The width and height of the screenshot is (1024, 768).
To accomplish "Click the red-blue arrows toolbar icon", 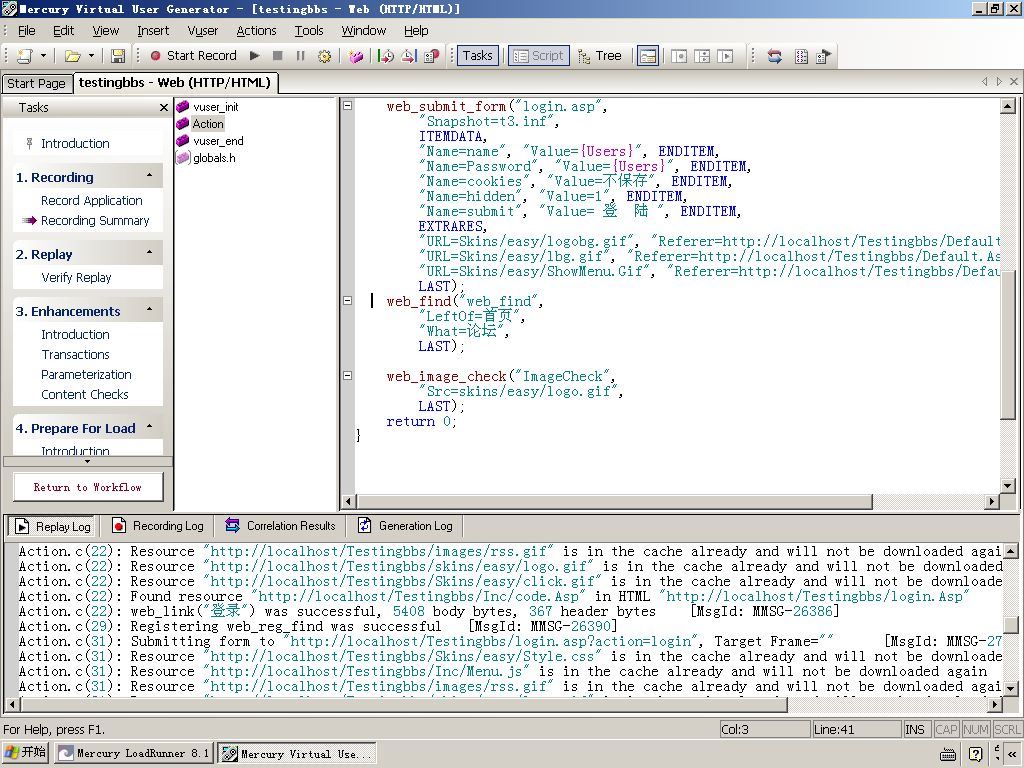I will pos(775,56).
